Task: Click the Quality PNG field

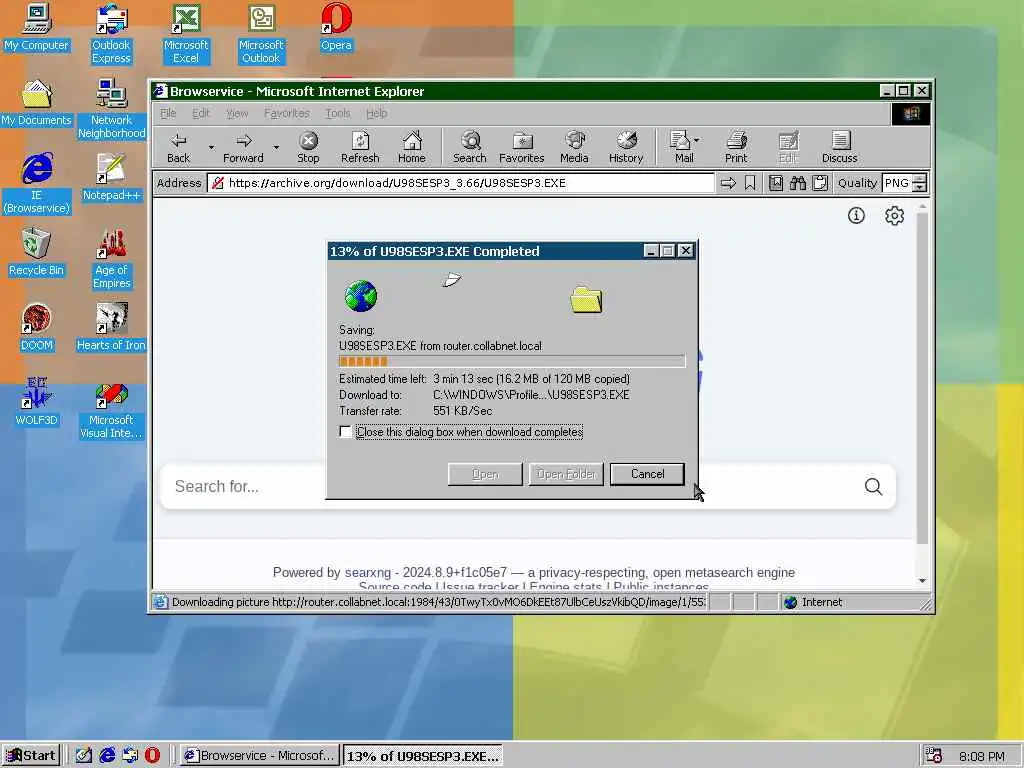Action: click(897, 183)
